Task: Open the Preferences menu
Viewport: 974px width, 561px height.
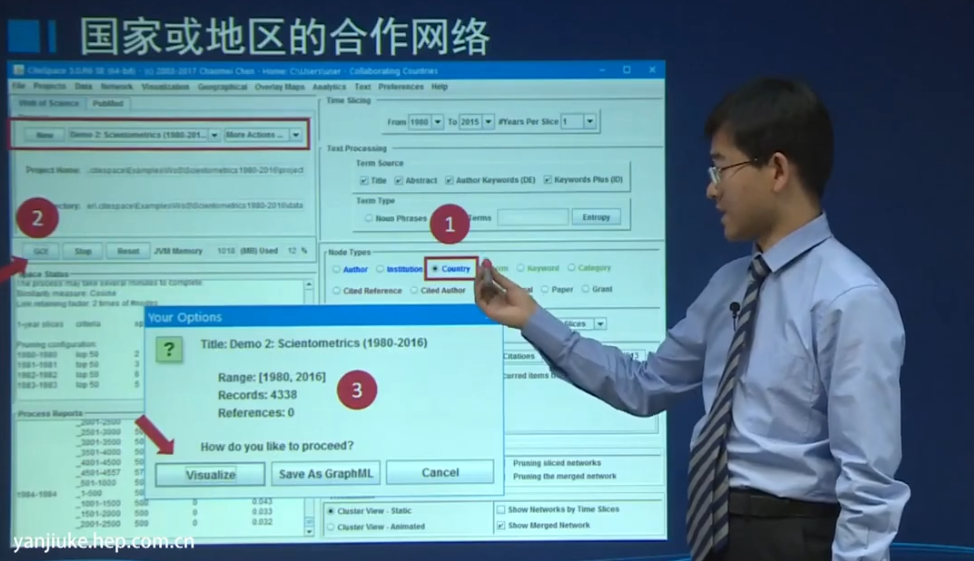Action: click(x=401, y=86)
